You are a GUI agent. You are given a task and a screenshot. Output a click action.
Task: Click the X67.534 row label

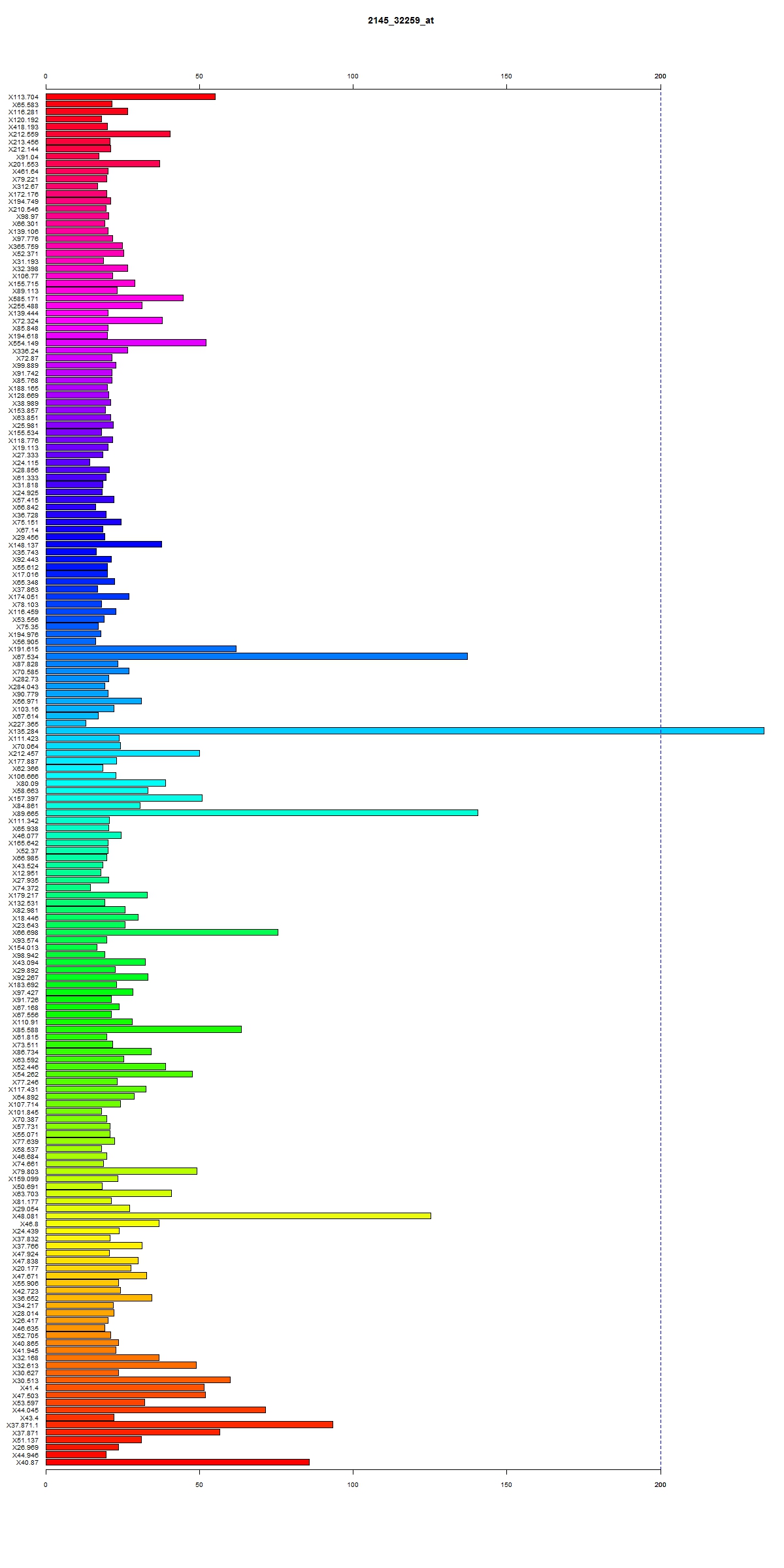pyautogui.click(x=25, y=657)
